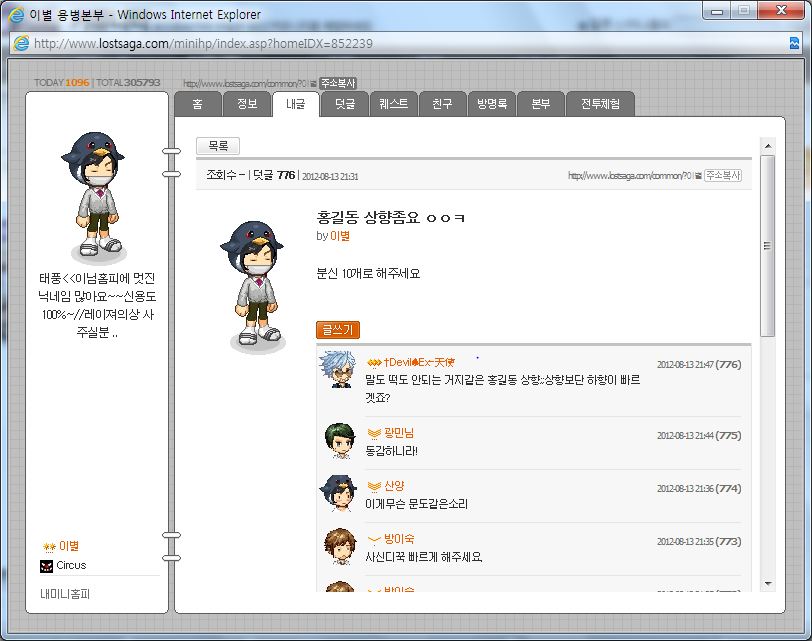Click the Circus guild emblem icon
Viewport: 812px width, 641px height.
[46, 566]
